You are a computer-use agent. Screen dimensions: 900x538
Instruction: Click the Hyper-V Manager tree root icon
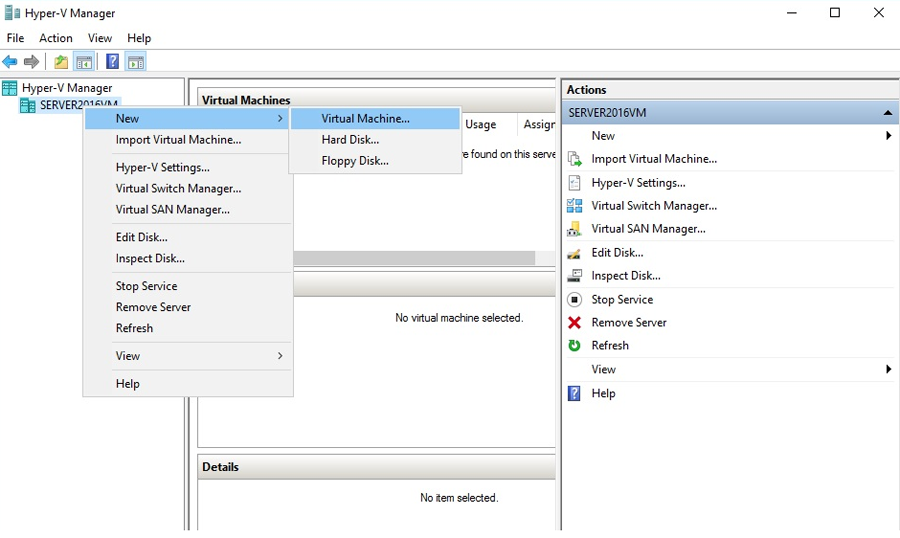point(10,88)
